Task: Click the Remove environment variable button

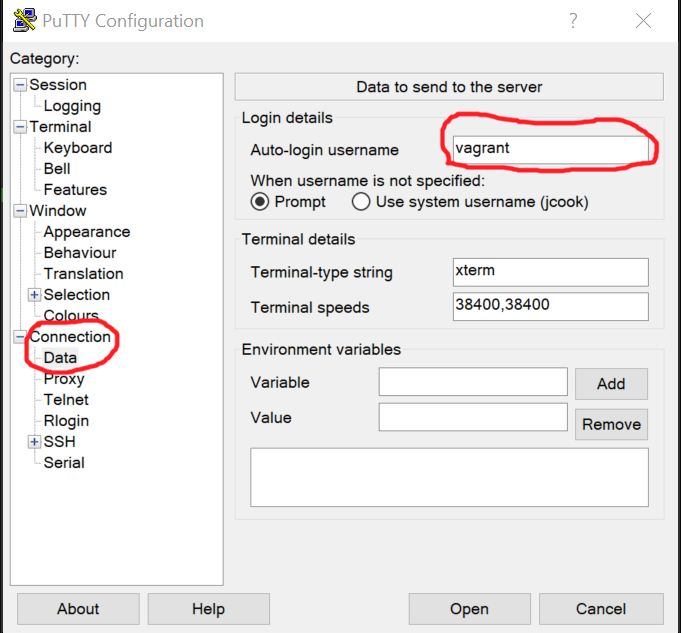Action: [611, 424]
